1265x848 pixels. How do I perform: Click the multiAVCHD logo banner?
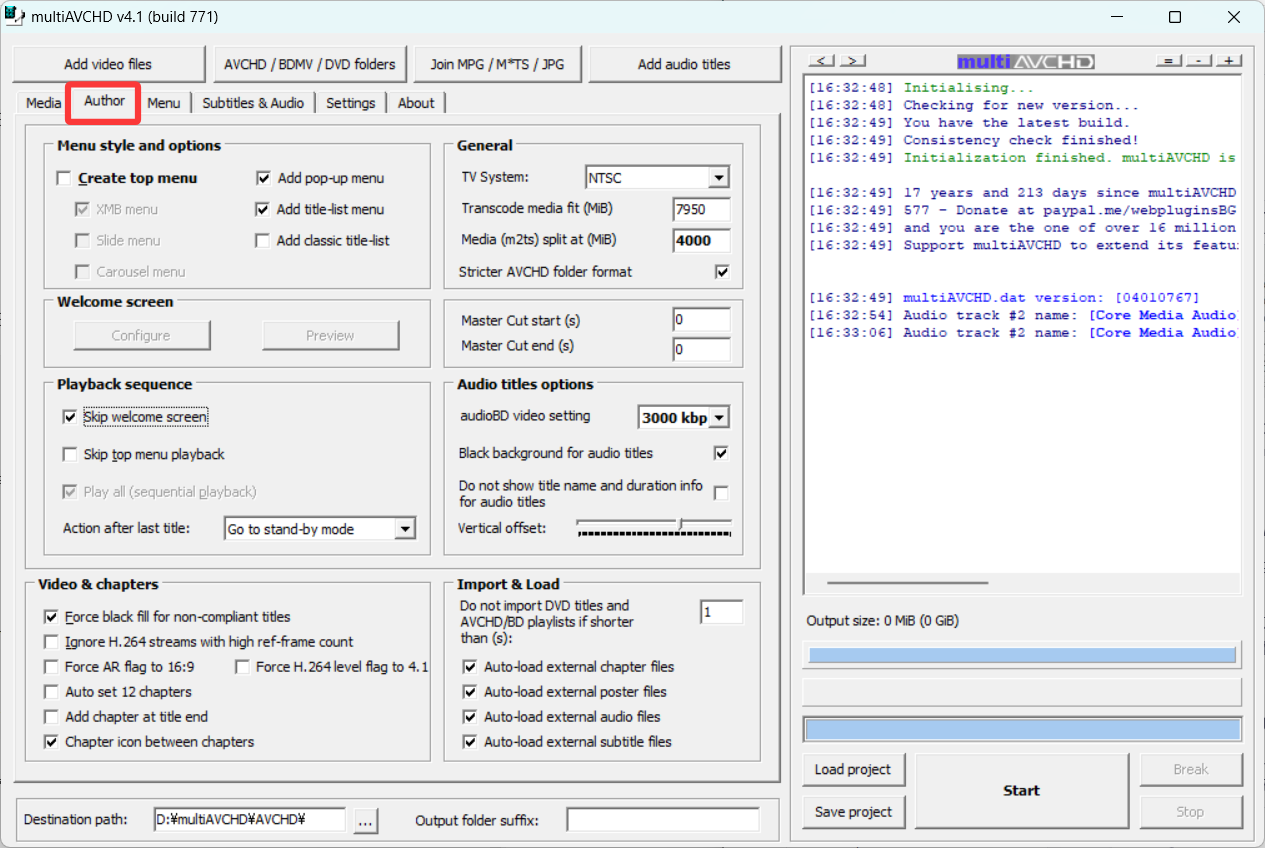1026,62
